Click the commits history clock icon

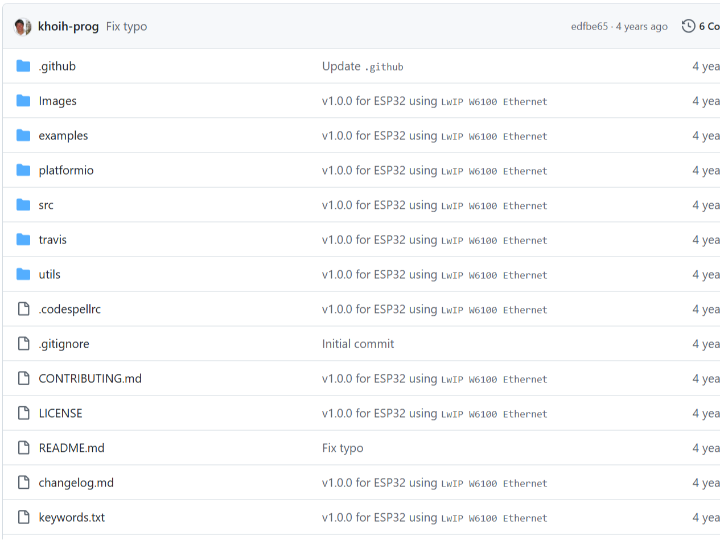coord(688,26)
